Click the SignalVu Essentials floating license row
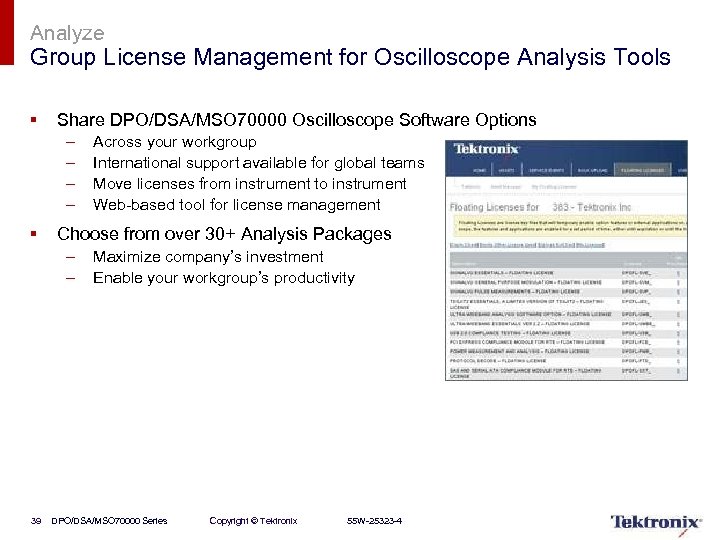Image resolution: width=720 pixels, height=540 pixels. (x=568, y=273)
